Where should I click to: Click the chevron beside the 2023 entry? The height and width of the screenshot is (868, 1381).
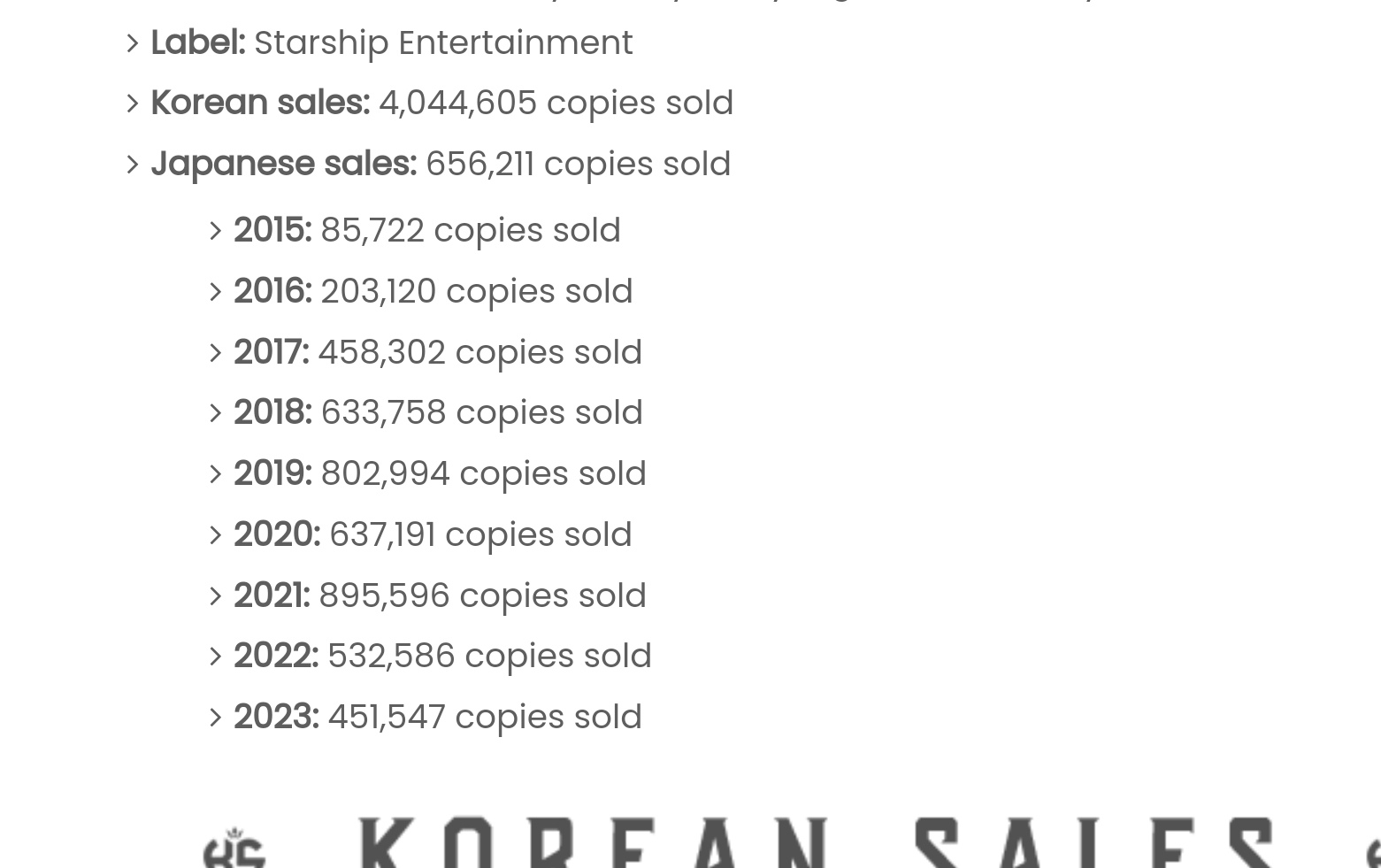click(215, 718)
